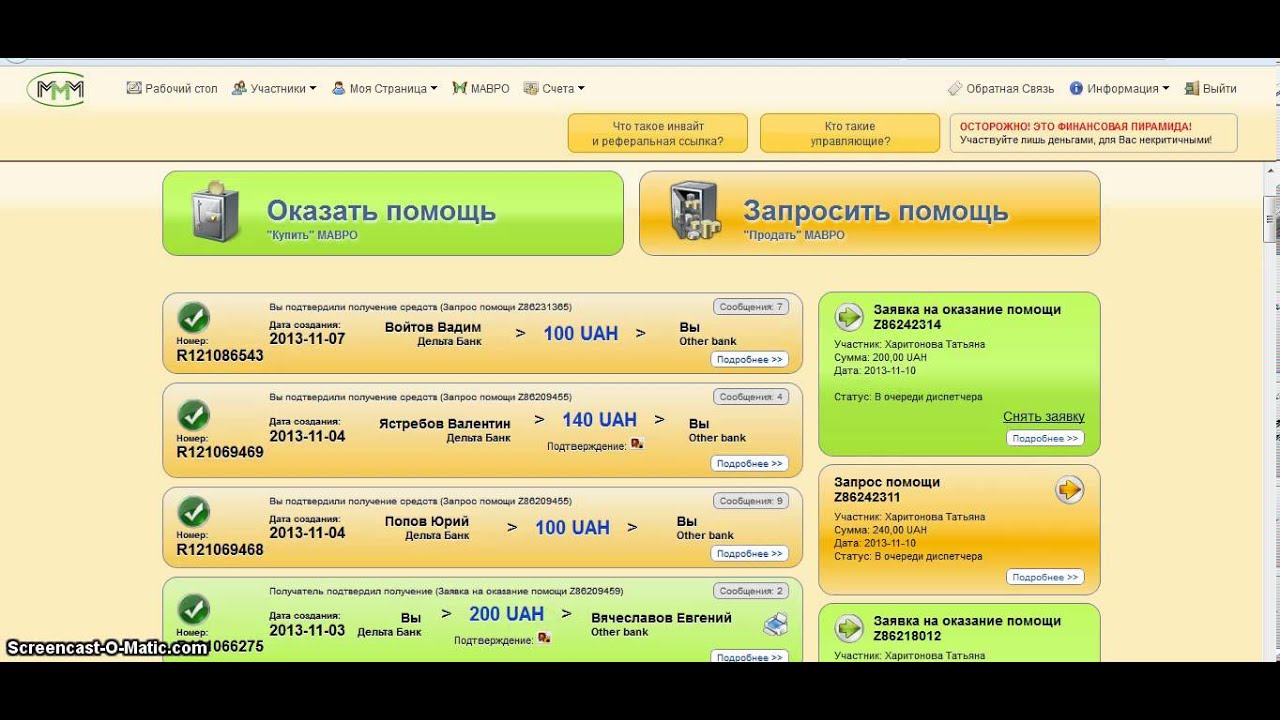1280x720 pixels.
Task: Click green checkmark of order R121086543
Action: [x=194, y=318]
